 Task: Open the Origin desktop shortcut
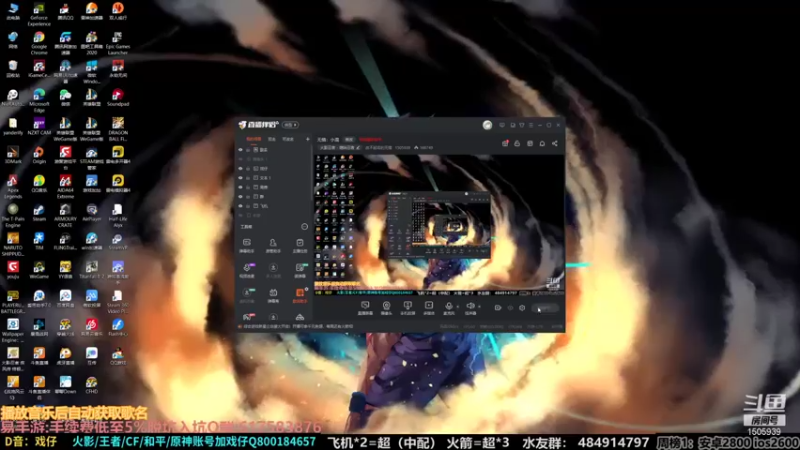click(x=39, y=155)
